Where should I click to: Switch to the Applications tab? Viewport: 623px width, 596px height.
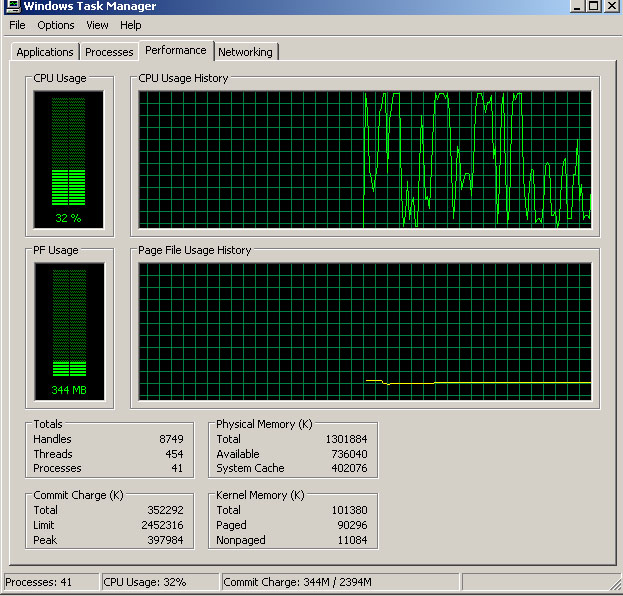(45, 52)
